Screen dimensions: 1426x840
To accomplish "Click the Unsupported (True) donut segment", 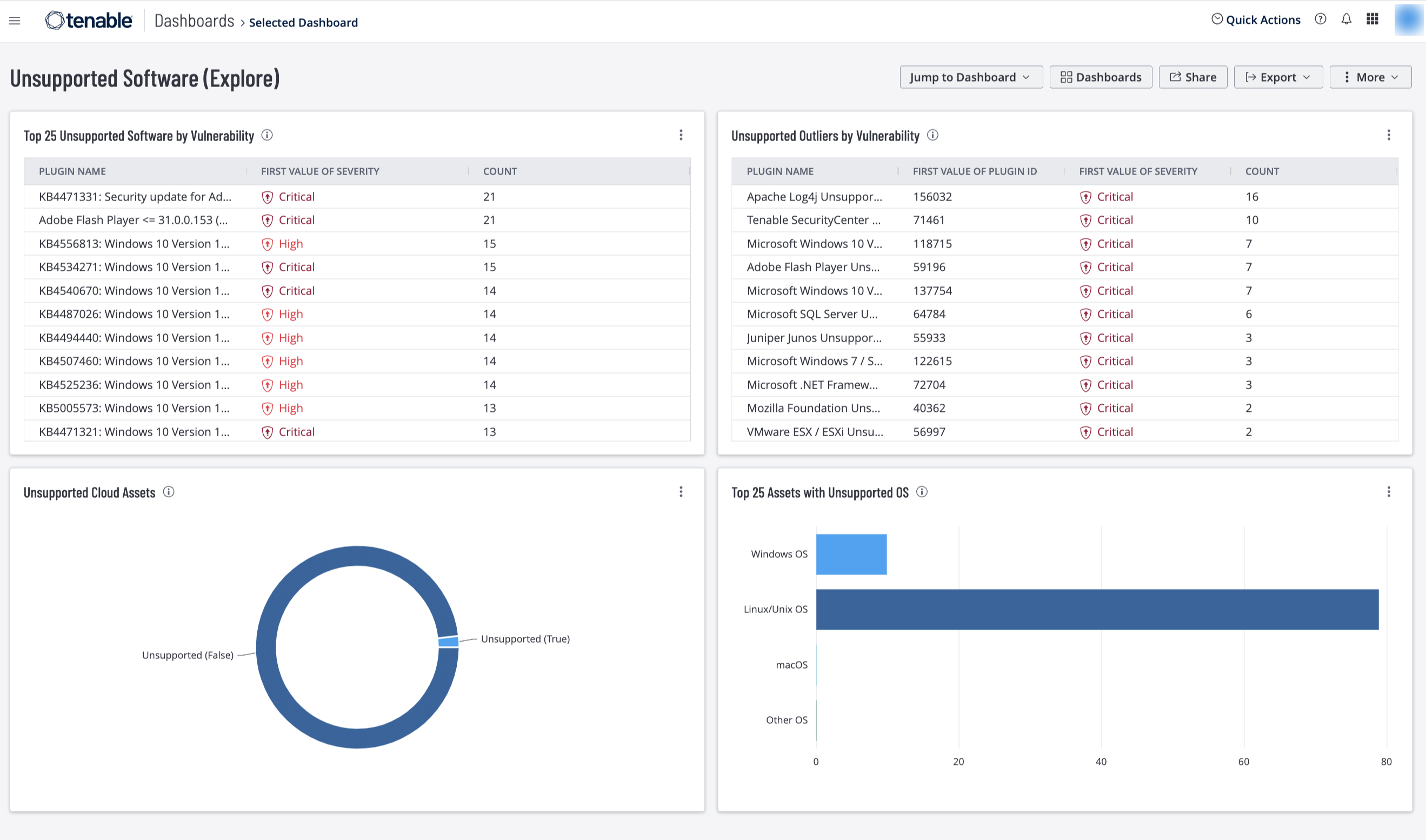I will coord(448,641).
